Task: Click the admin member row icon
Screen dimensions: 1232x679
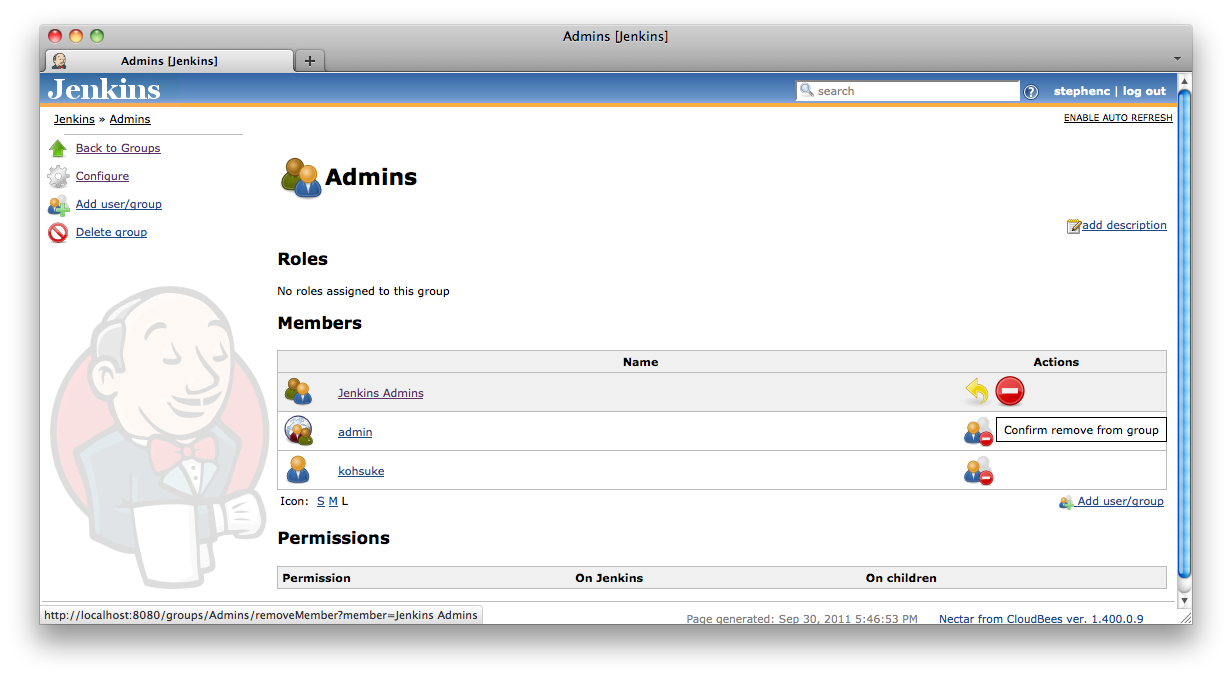Action: [x=298, y=431]
